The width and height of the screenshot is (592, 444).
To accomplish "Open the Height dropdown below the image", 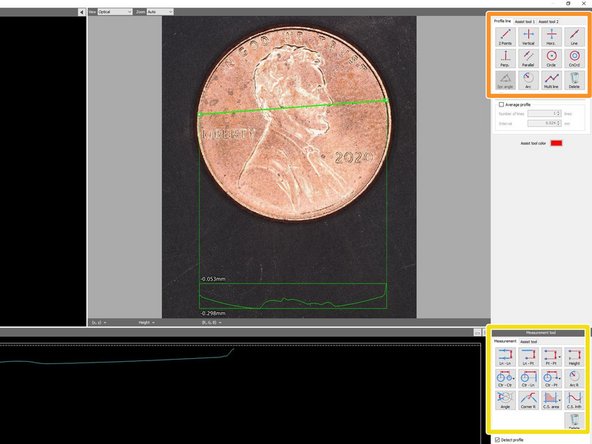I will click(x=146, y=322).
